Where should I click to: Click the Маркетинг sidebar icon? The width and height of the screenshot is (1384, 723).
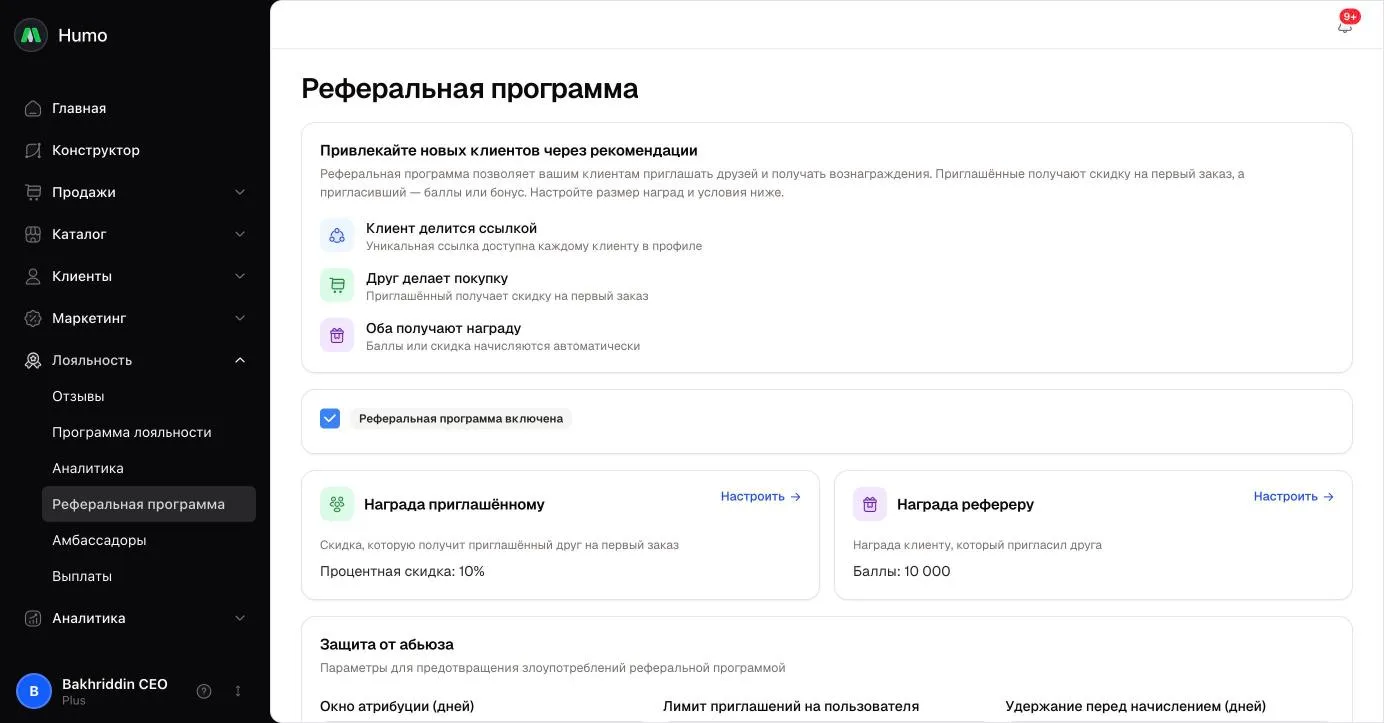point(33,318)
